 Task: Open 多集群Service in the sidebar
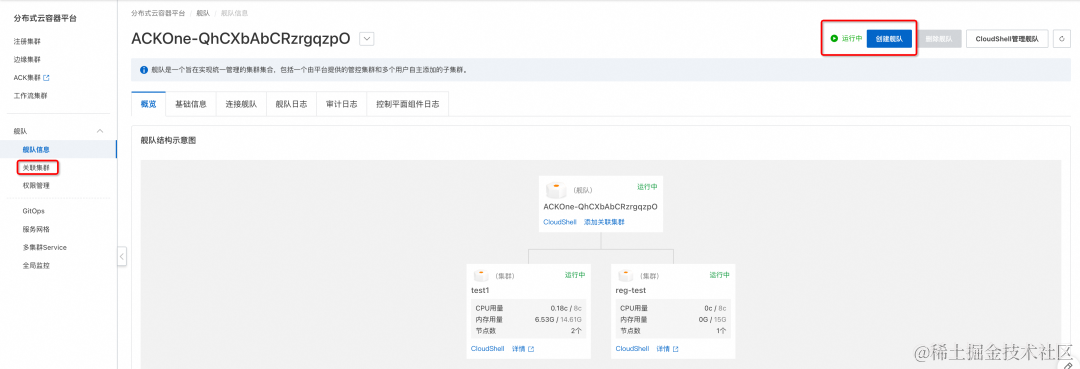pos(44,247)
